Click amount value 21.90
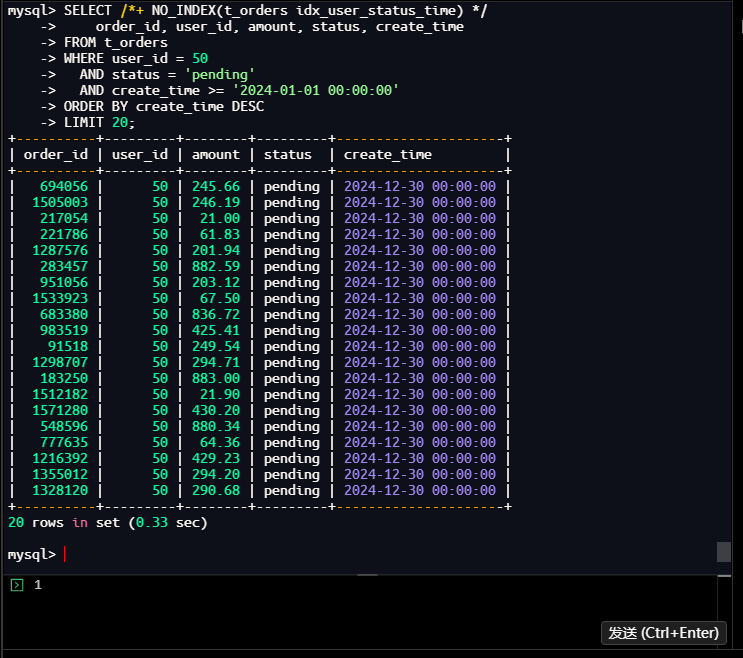Viewport: 743px width, 658px height. [220, 395]
